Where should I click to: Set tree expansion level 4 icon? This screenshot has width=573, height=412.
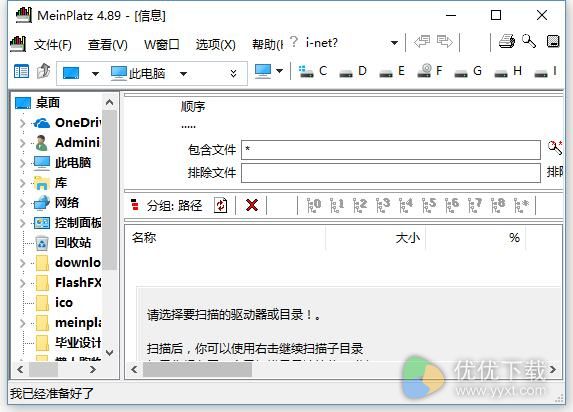406,205
